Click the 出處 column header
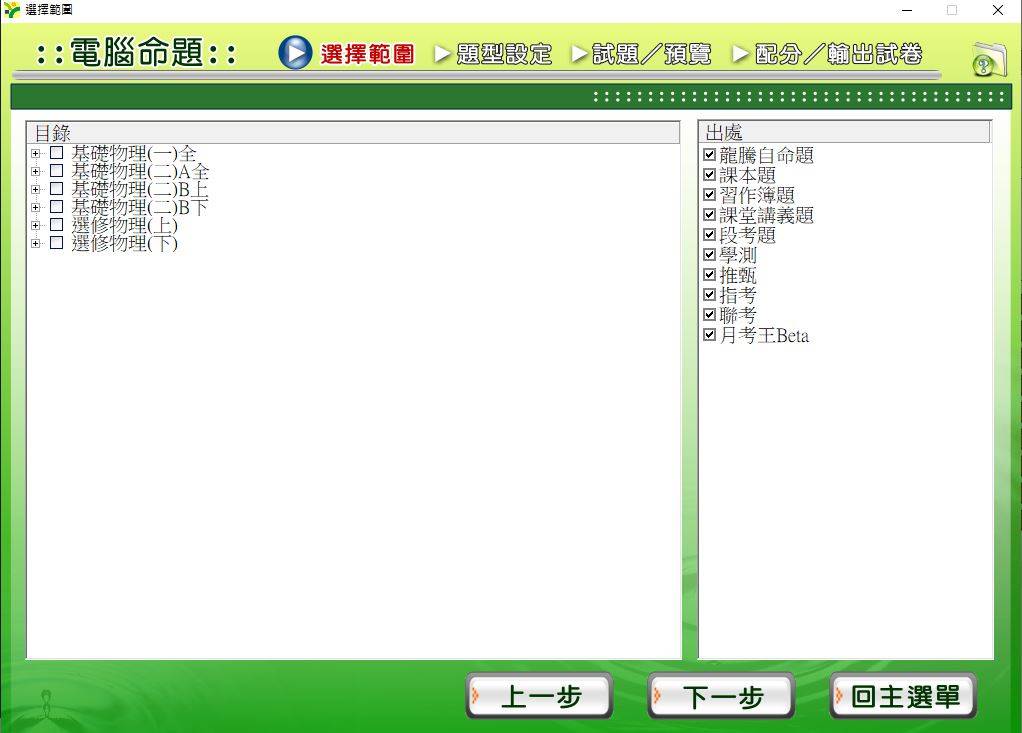The height and width of the screenshot is (733, 1022). (845, 132)
